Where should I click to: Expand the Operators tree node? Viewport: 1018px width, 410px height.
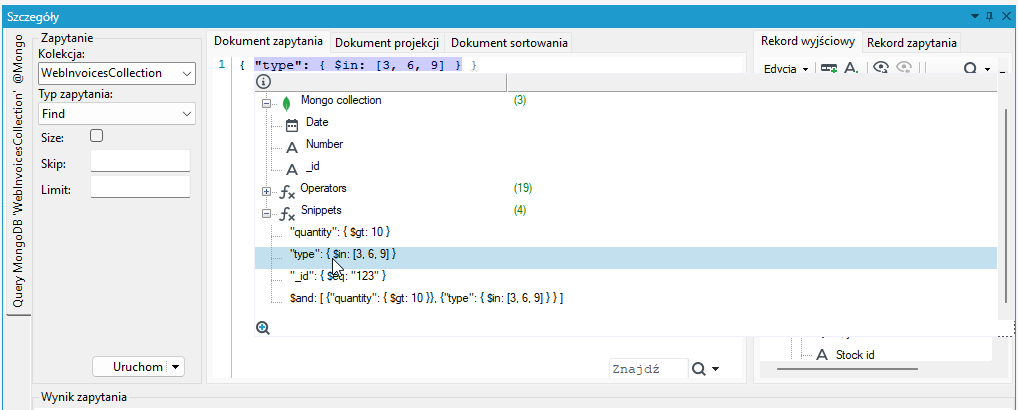(x=266, y=191)
